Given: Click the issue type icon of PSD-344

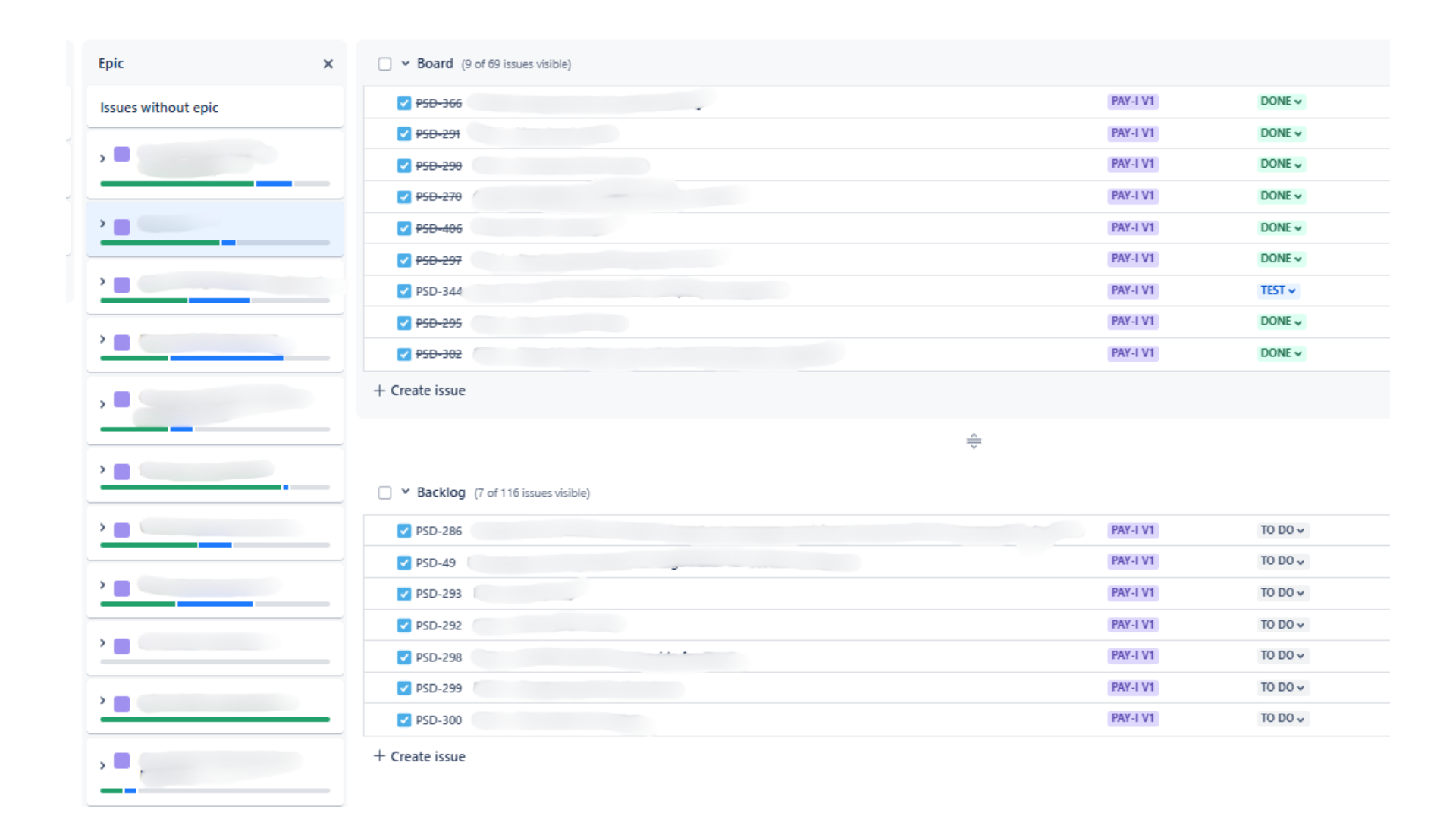Looking at the screenshot, I should 404,291.
